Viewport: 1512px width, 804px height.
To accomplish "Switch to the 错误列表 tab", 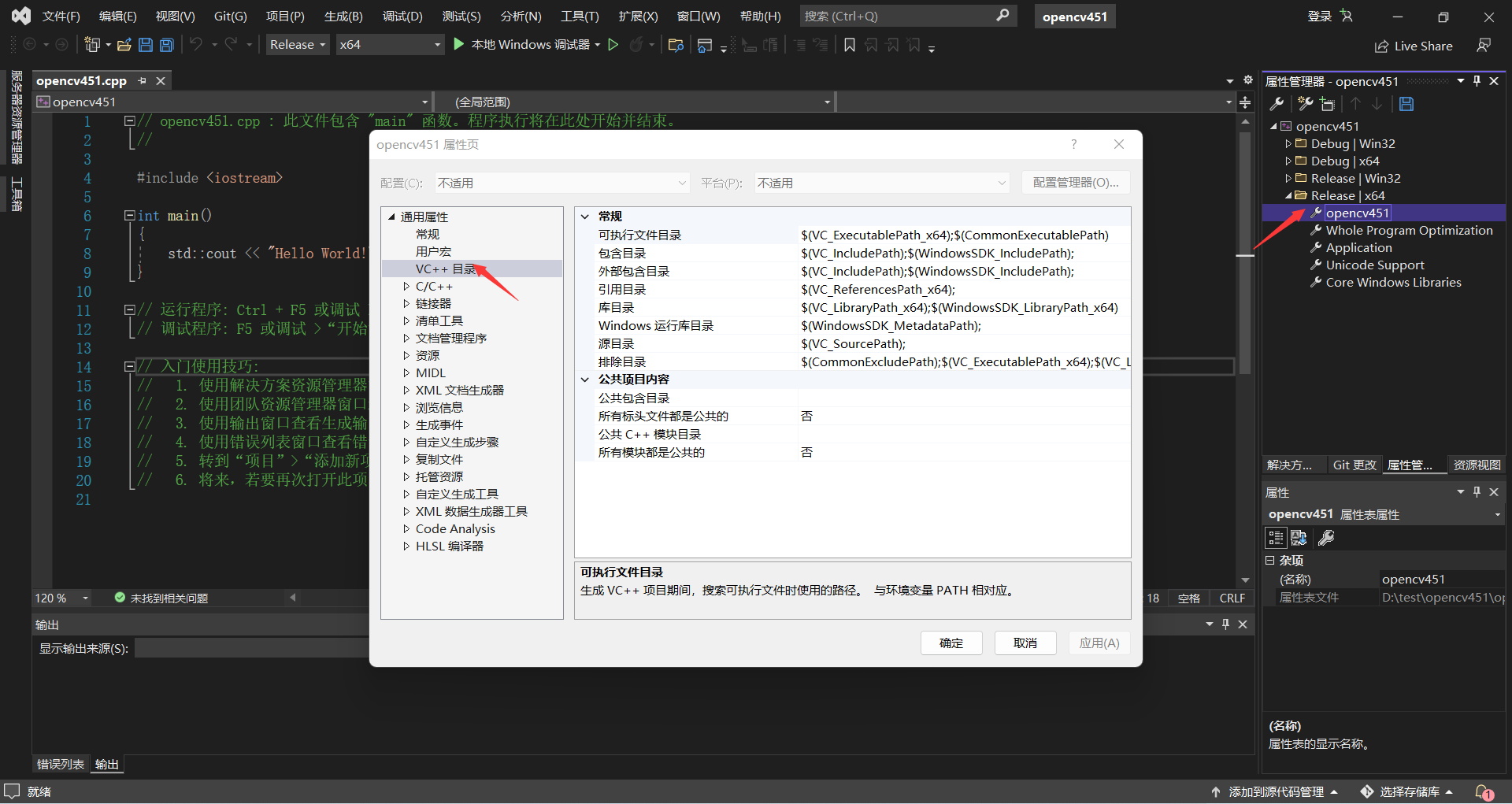I will [60, 764].
